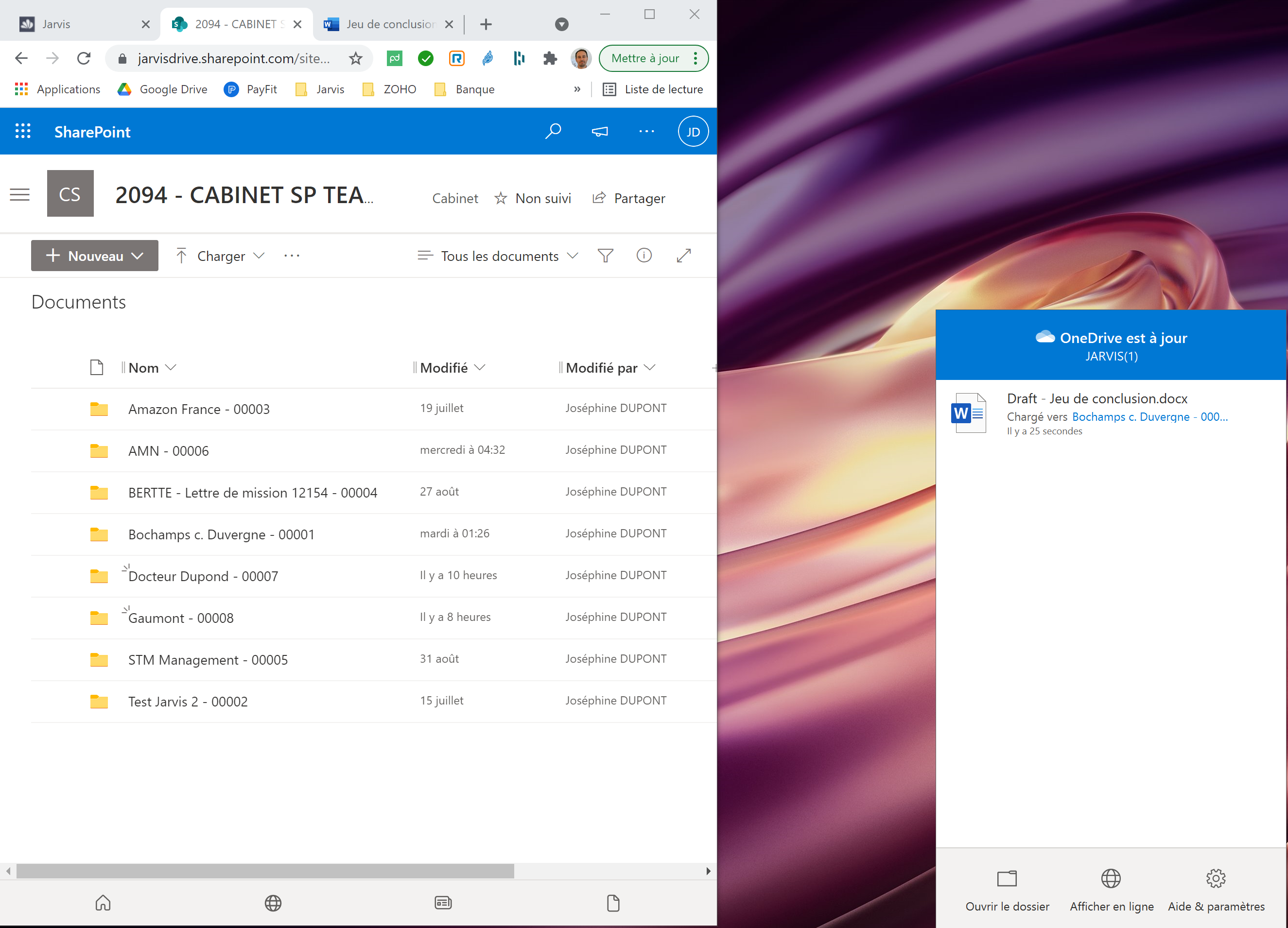Click the information icon in Documents toolbar
Image resolution: width=1288 pixels, height=928 pixels.
(x=645, y=256)
